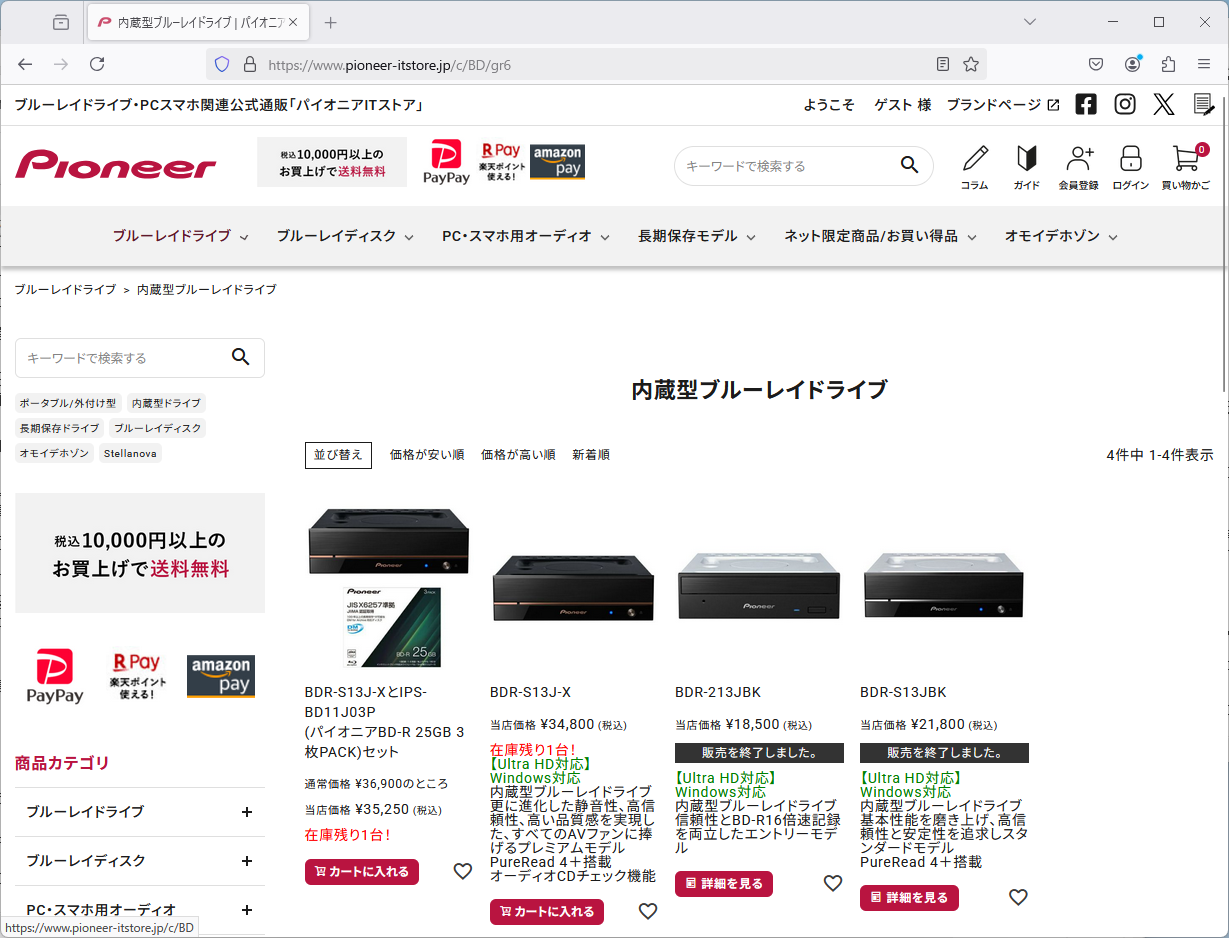1229x938 pixels.
Task: Open a new browser tab
Action: pyautogui.click(x=331, y=22)
